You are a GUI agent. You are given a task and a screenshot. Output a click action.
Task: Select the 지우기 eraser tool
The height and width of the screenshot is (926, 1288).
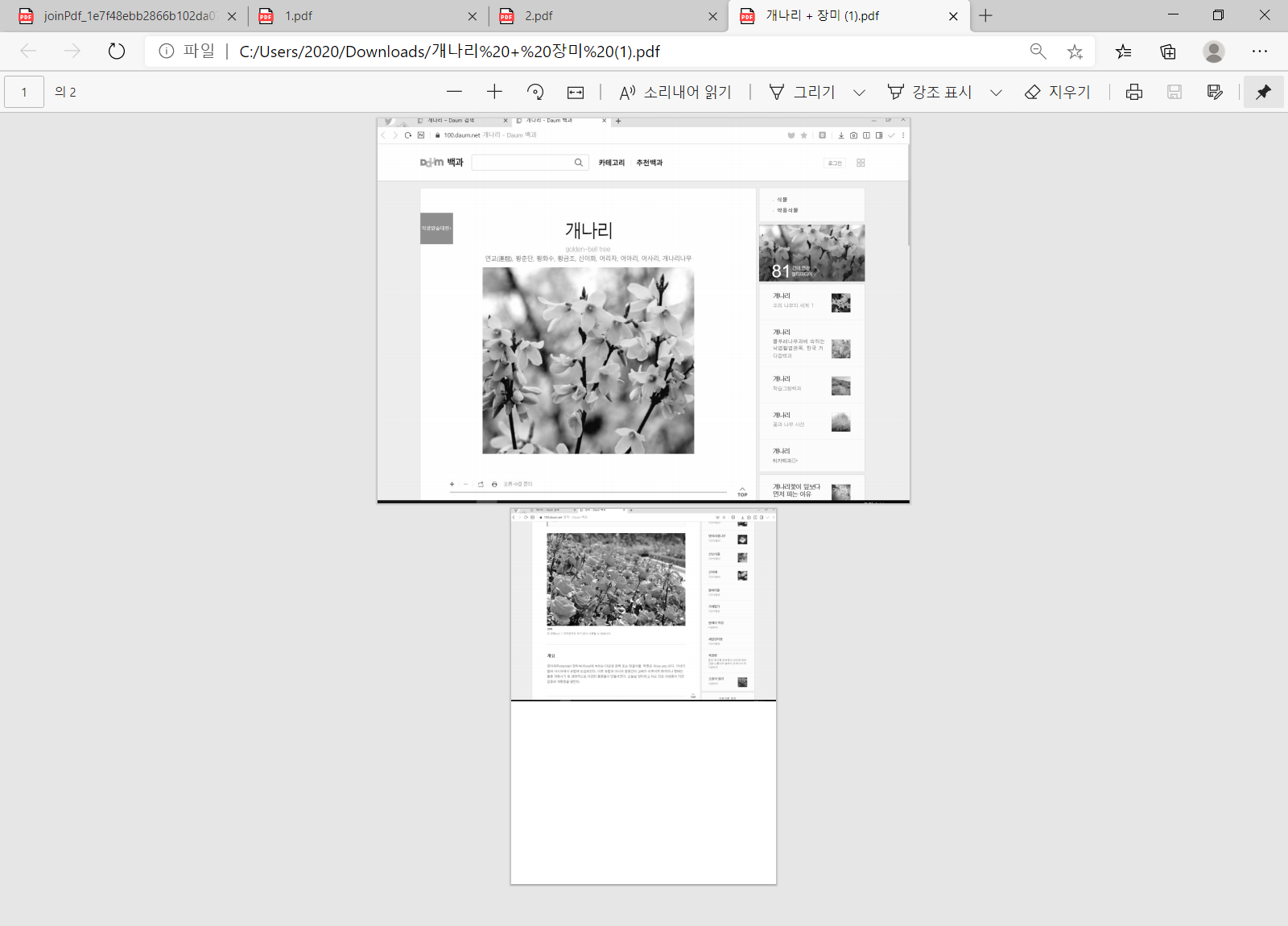pos(1058,92)
